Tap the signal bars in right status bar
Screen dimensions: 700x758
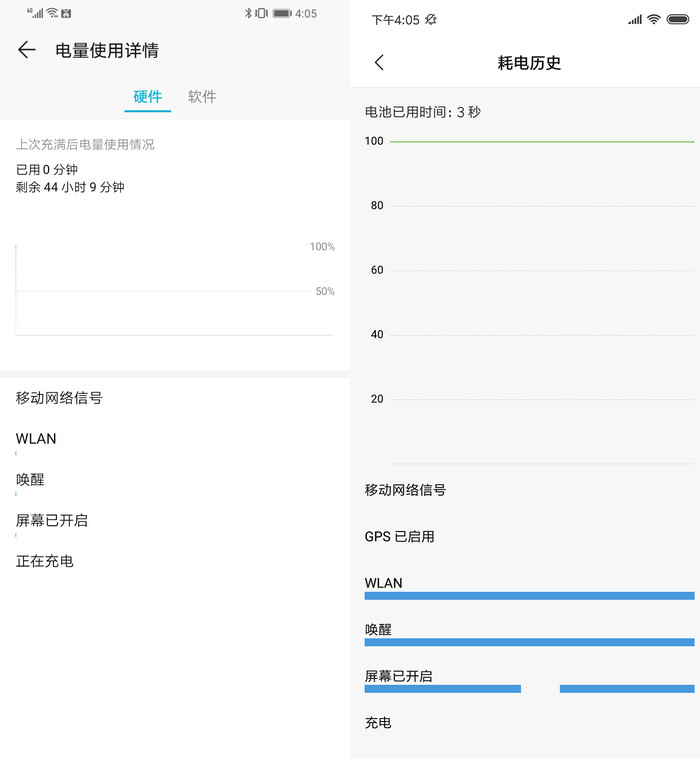pos(635,19)
